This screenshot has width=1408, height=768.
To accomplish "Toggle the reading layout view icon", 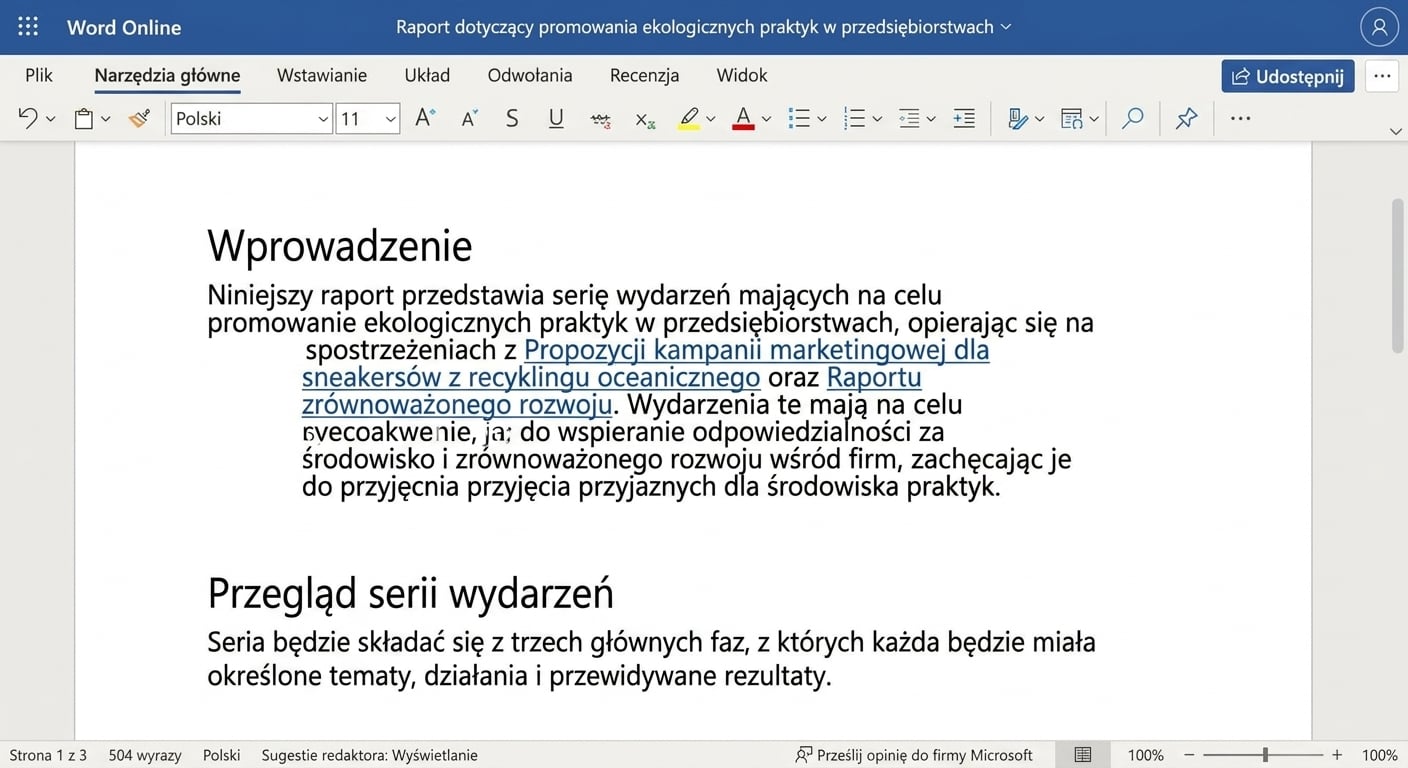I will coord(1083,755).
